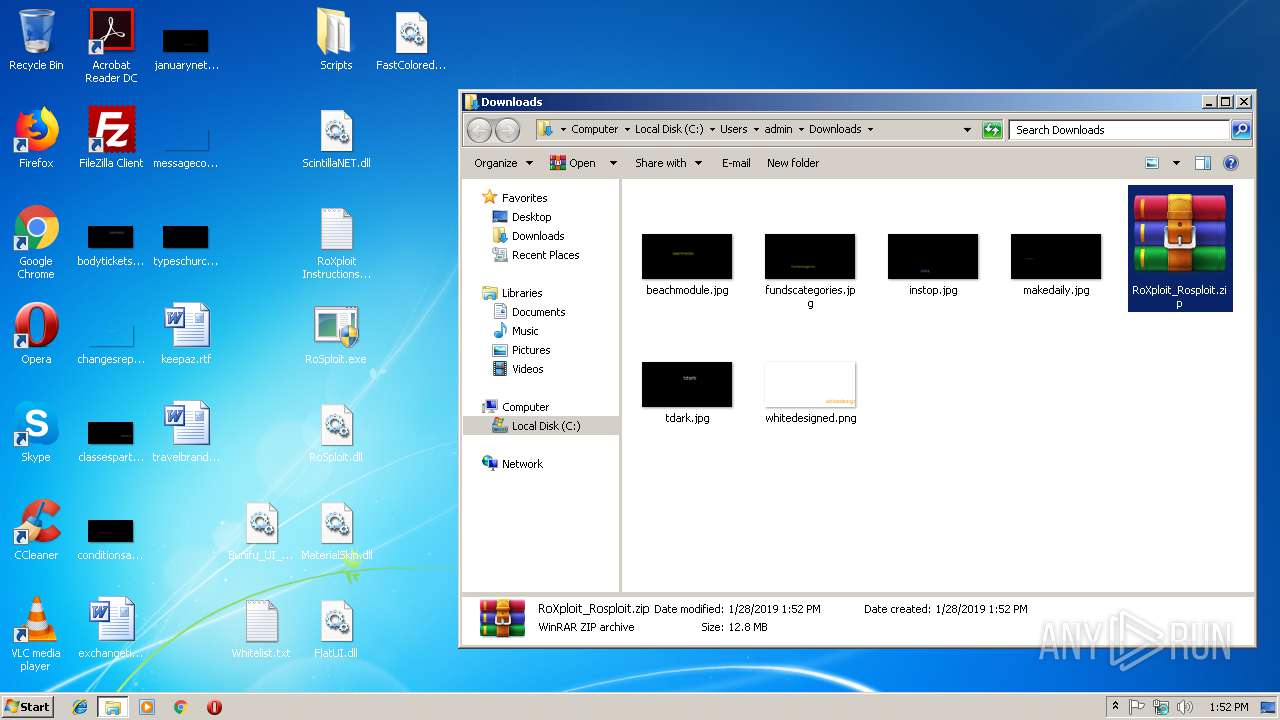Select Documents library in navigation pane
Screen dimensions: 1280x720
click(x=538, y=312)
